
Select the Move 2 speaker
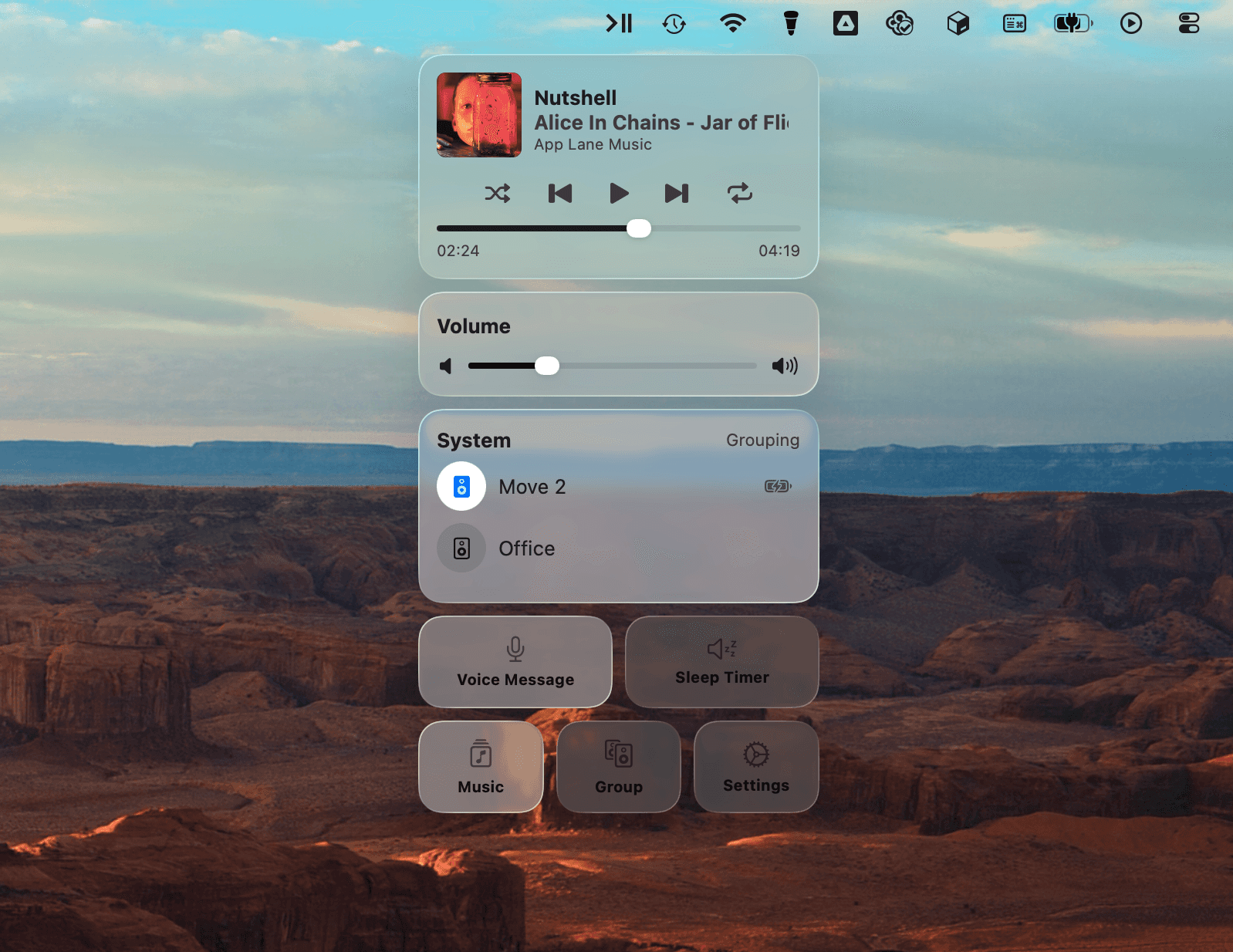pyautogui.click(x=619, y=487)
